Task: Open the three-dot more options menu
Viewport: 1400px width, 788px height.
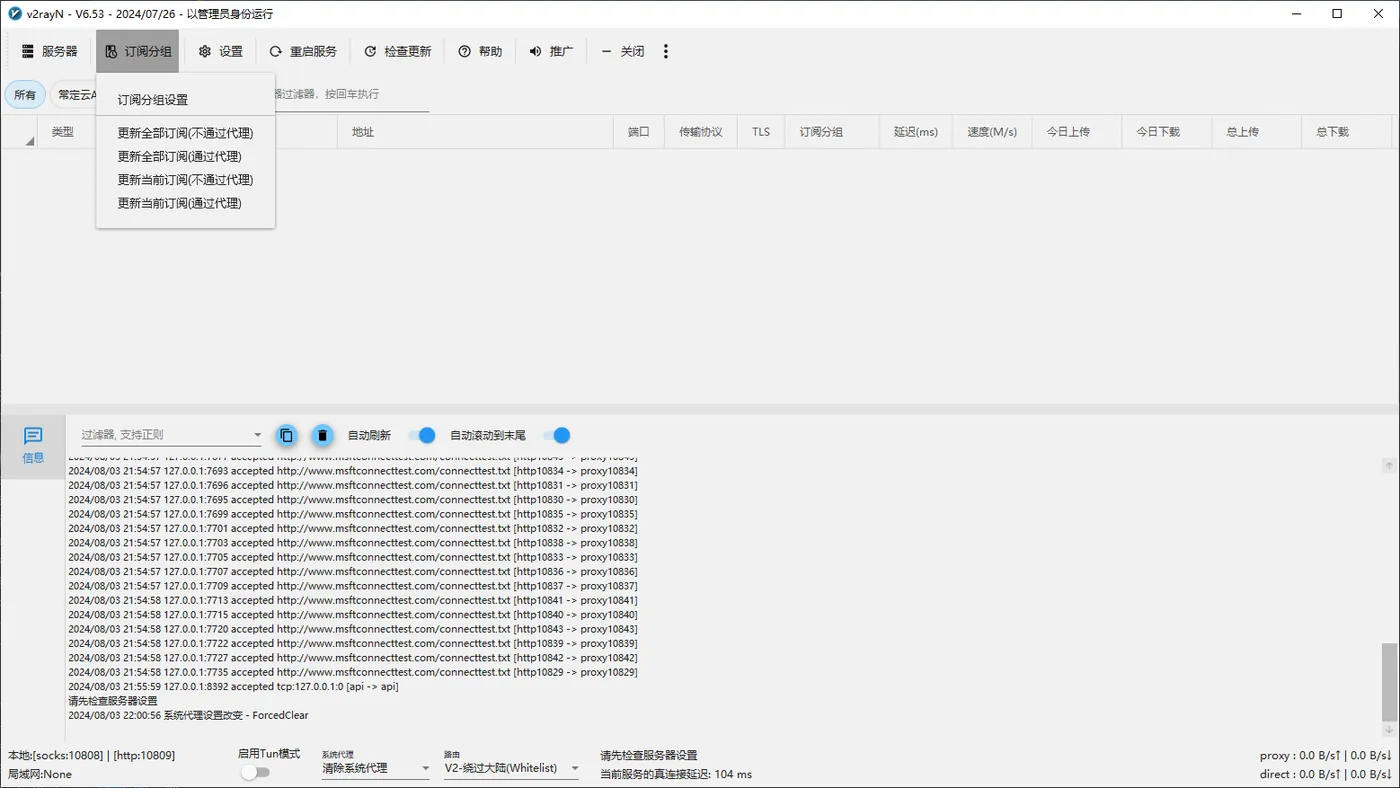Action: (x=666, y=51)
